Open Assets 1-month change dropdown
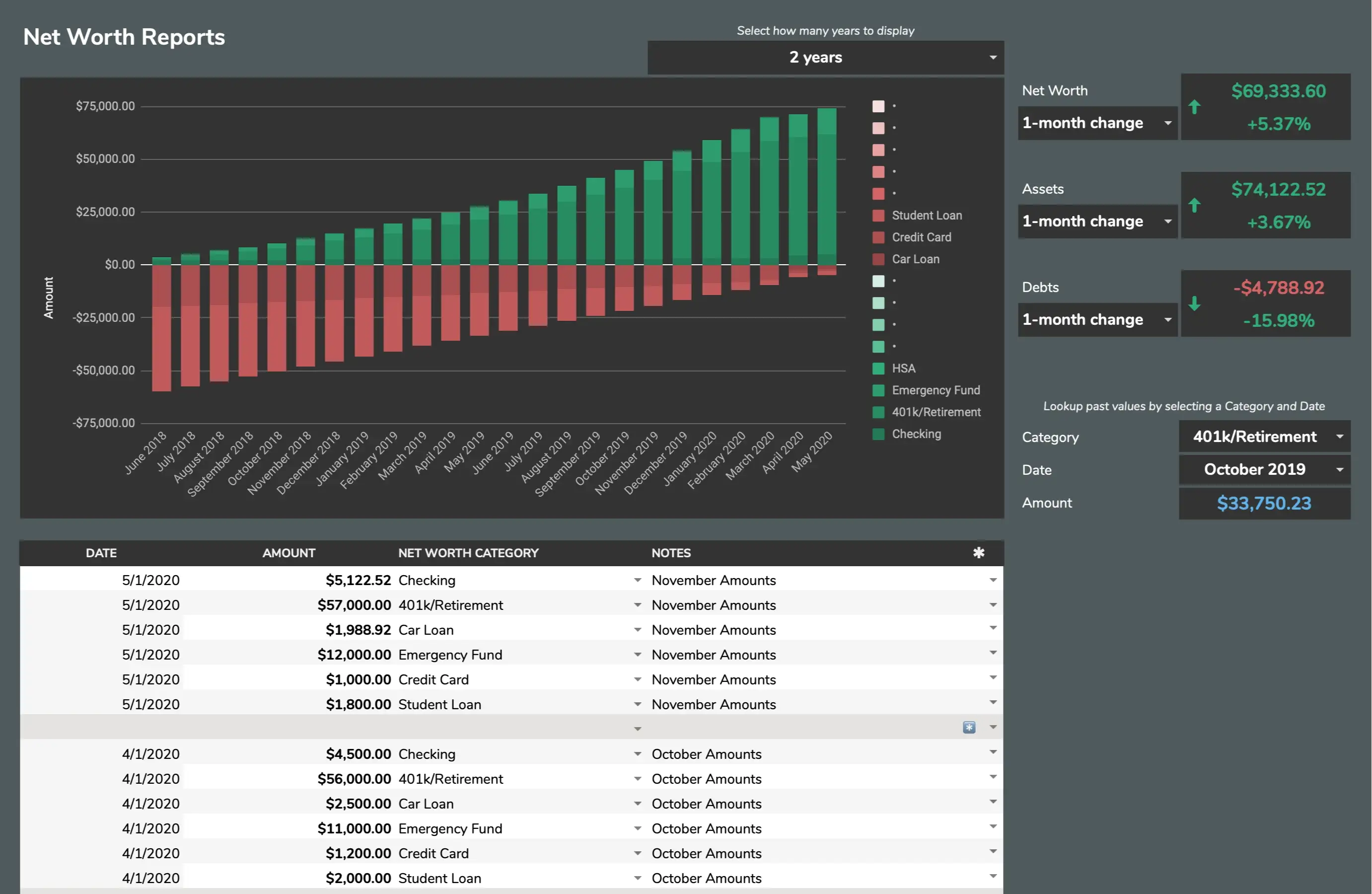This screenshot has height=894, width=1372. [x=1097, y=222]
